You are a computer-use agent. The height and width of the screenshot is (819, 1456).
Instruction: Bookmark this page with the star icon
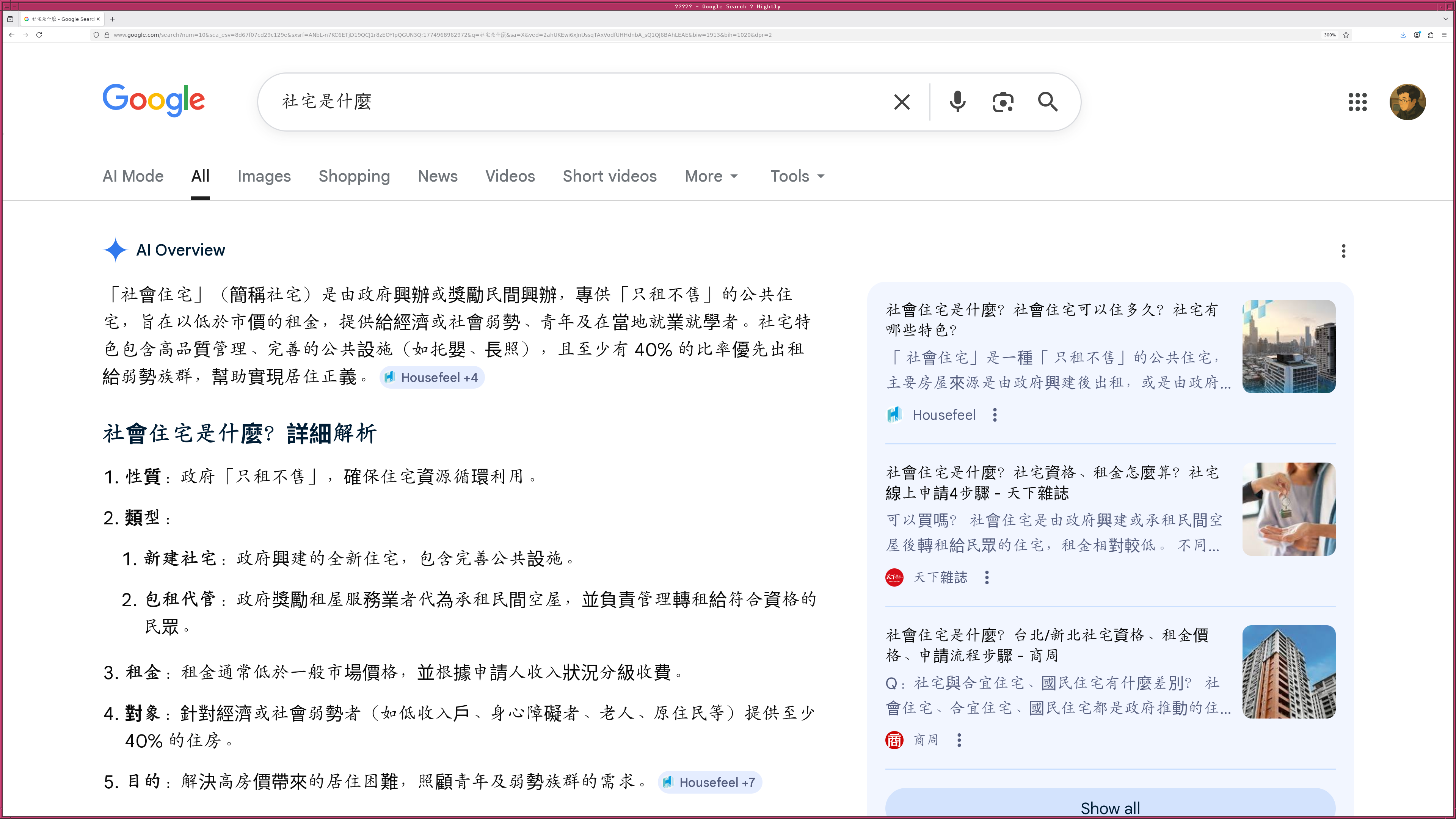click(1346, 35)
